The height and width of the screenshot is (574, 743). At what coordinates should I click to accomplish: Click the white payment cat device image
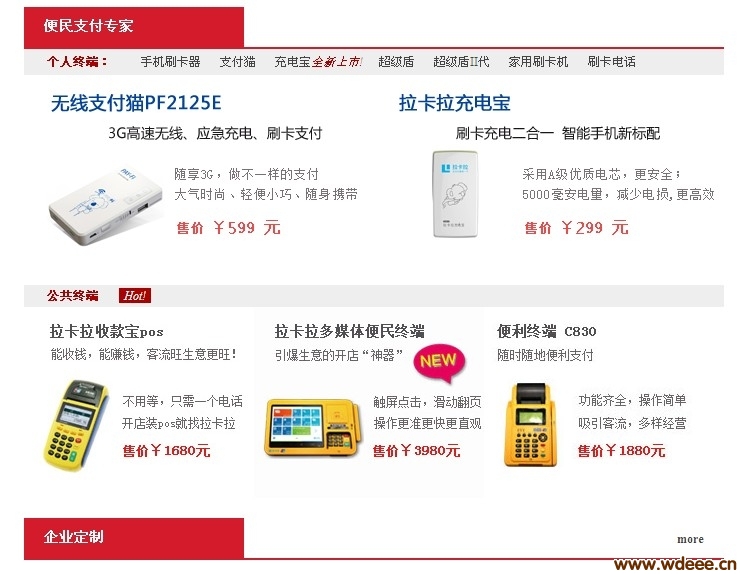[x=106, y=206]
